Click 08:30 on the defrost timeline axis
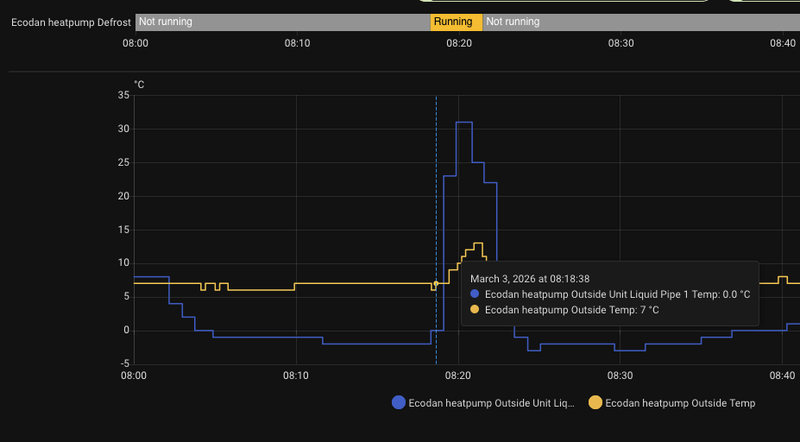The height and width of the screenshot is (442, 800). coord(621,43)
